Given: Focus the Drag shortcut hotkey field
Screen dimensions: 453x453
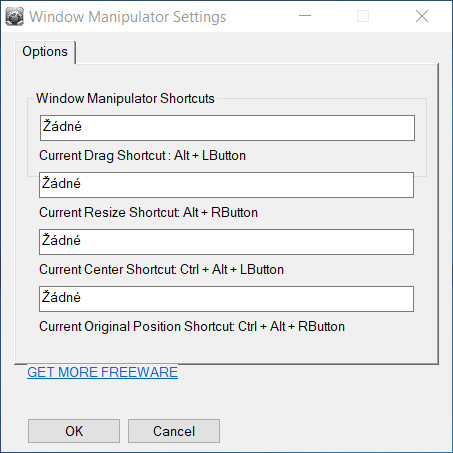Looking at the screenshot, I should point(227,128).
